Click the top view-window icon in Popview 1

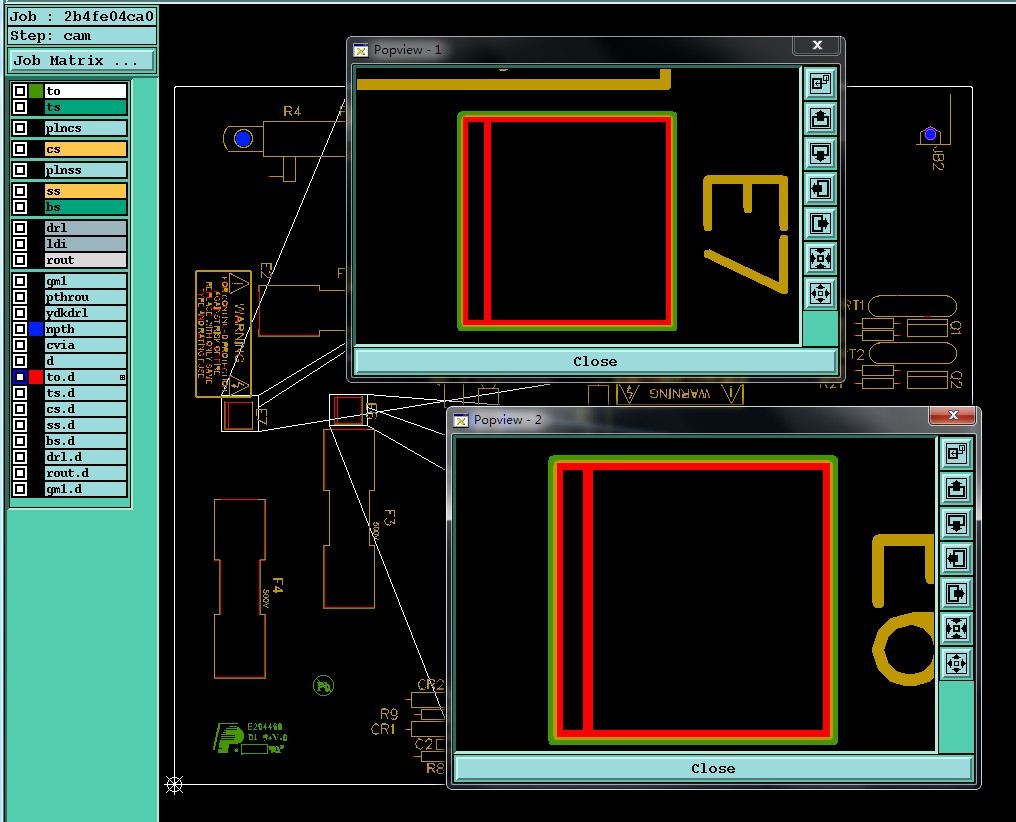[x=820, y=83]
